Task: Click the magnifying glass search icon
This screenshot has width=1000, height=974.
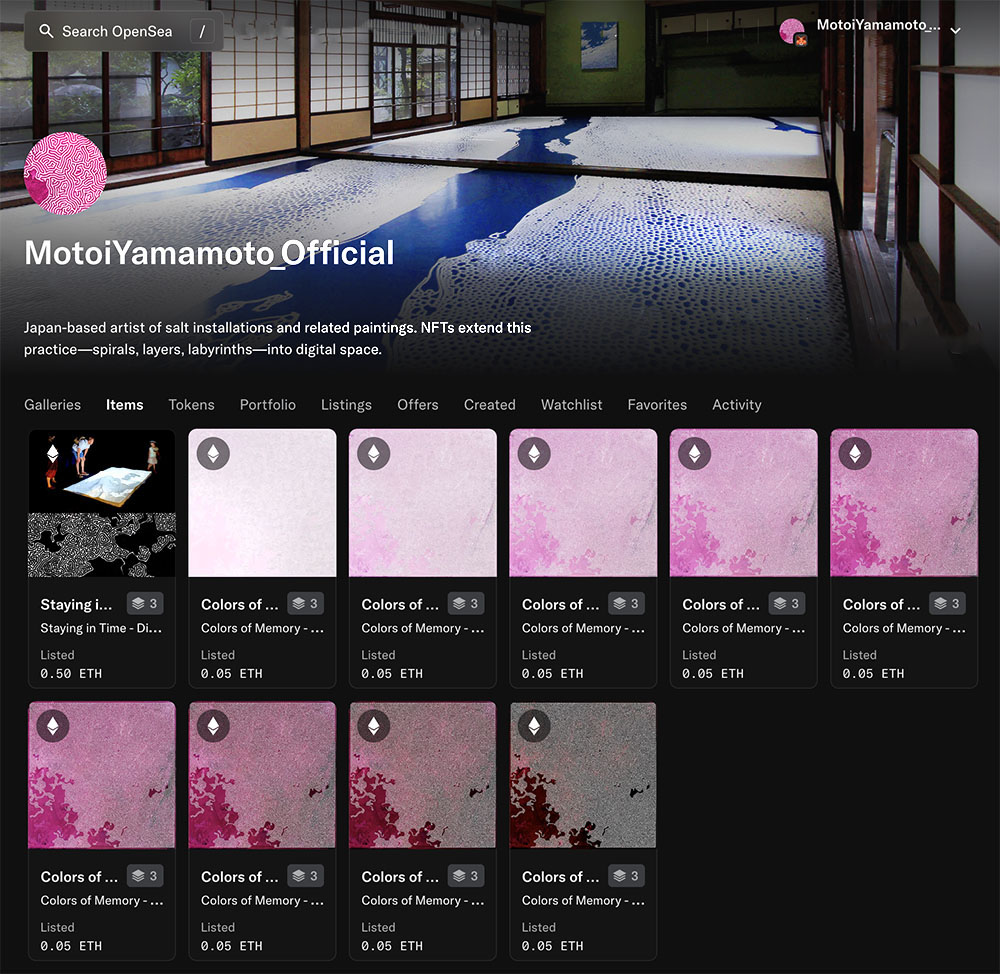Action: (x=46, y=31)
